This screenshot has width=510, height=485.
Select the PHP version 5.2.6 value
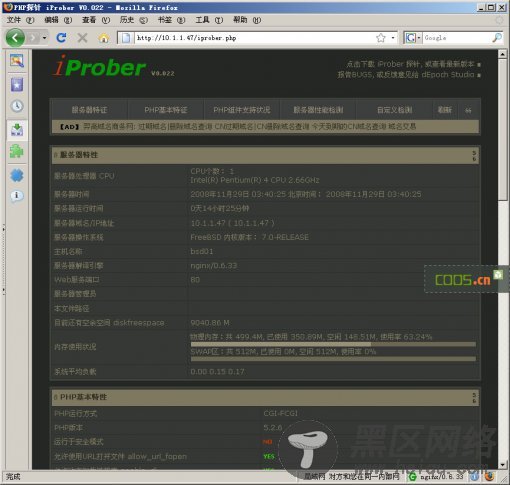point(273,428)
